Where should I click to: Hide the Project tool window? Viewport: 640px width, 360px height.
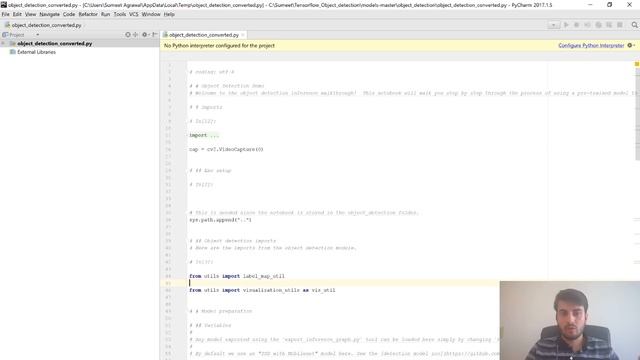pos(154,35)
